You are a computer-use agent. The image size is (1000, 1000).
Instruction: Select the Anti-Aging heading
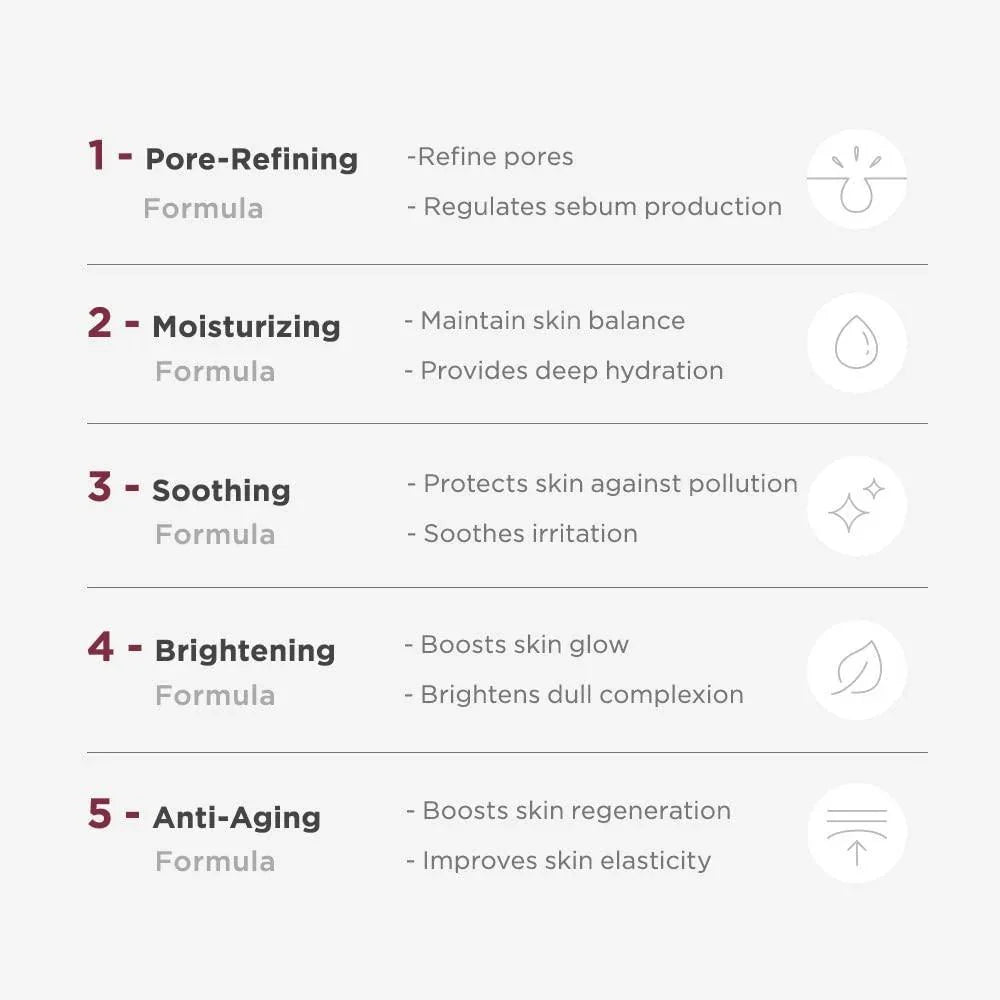(237, 818)
